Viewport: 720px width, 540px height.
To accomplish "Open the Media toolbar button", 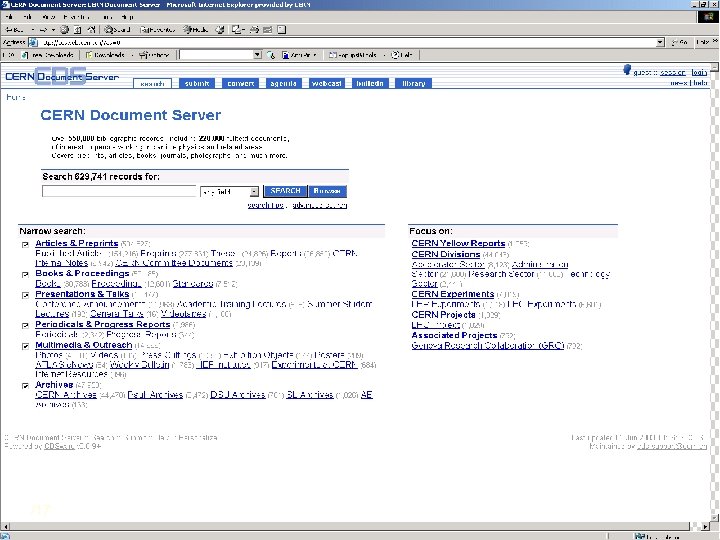I will tap(196, 30).
